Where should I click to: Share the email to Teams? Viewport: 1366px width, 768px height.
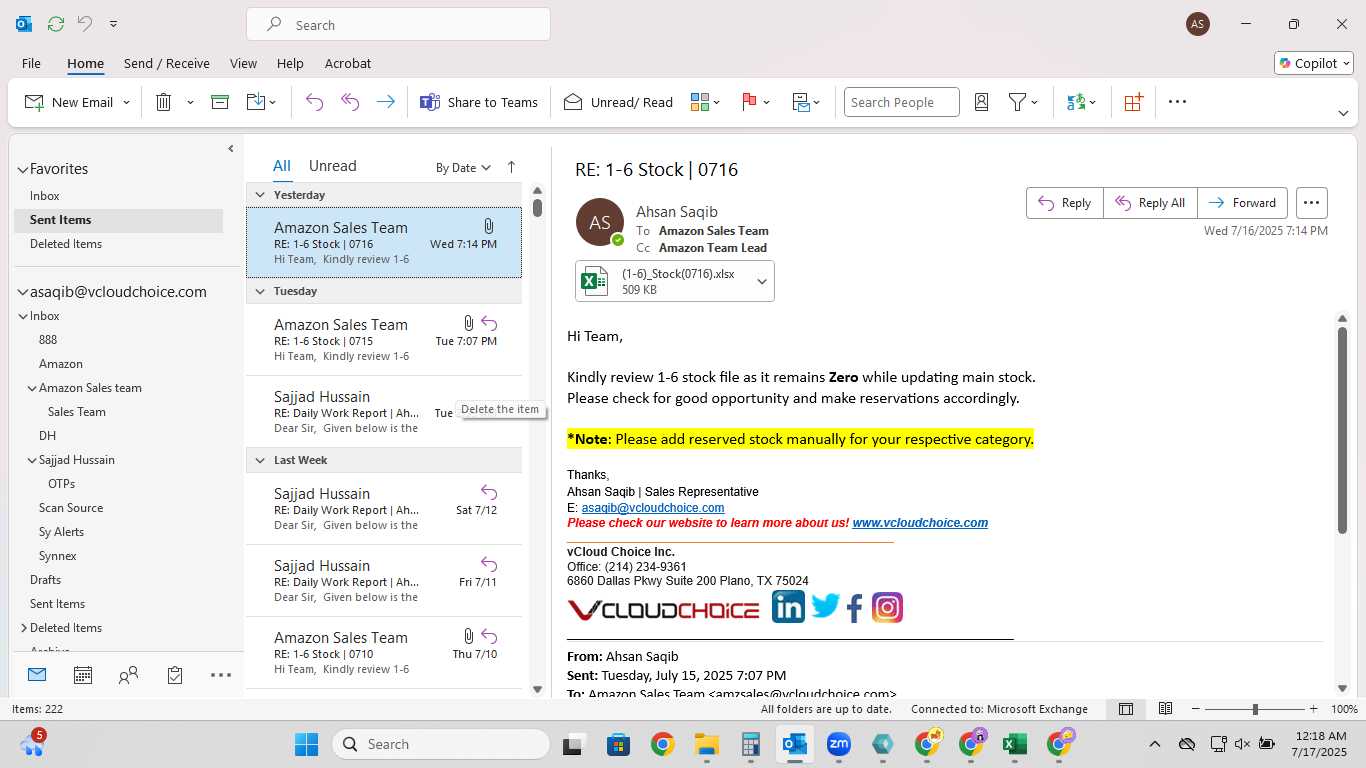(x=479, y=102)
